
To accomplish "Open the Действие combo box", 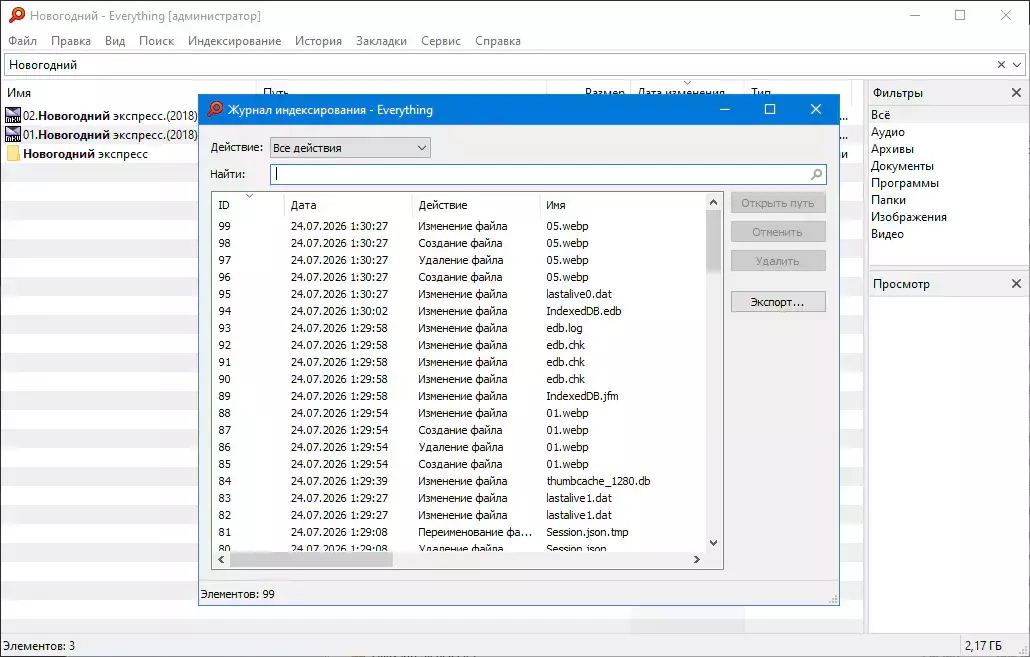I will point(351,148).
